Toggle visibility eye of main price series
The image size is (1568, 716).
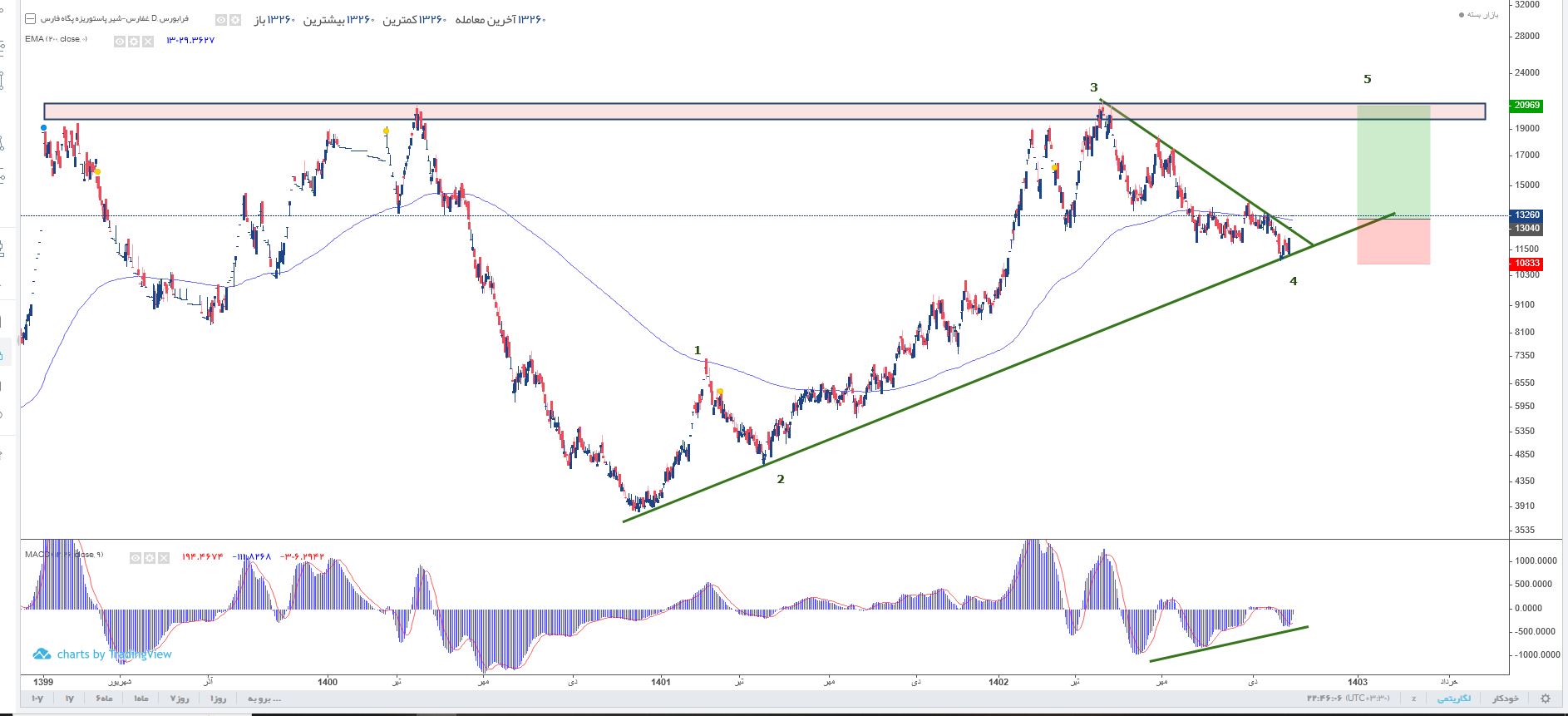[221, 19]
